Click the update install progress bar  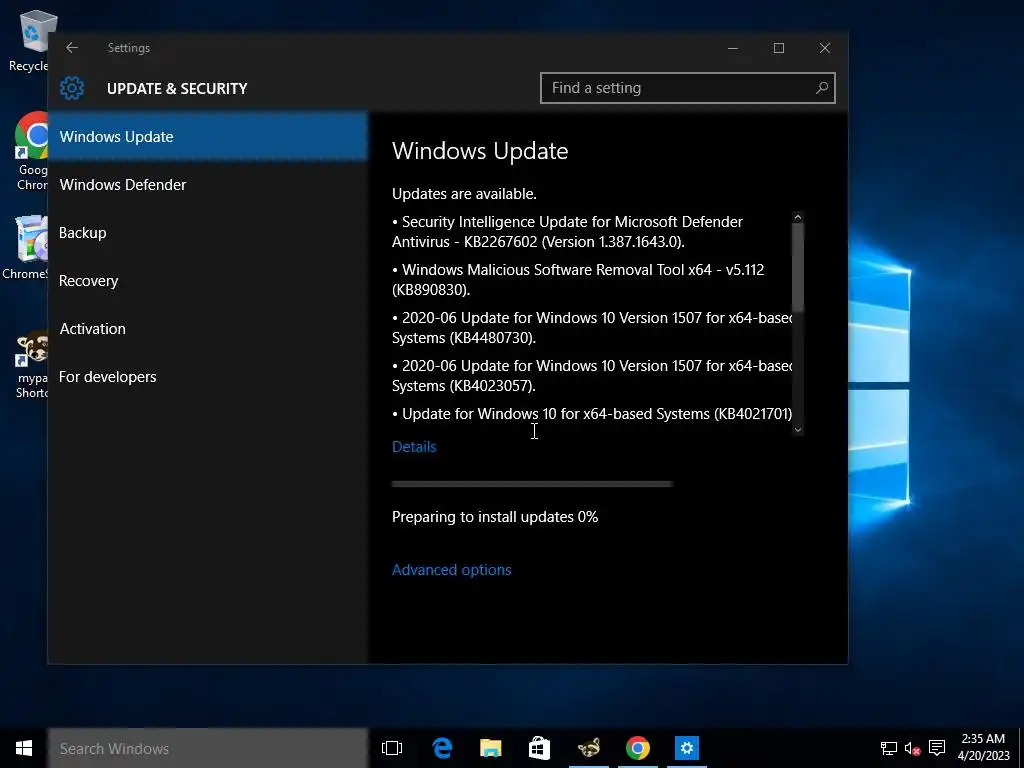tap(532, 484)
